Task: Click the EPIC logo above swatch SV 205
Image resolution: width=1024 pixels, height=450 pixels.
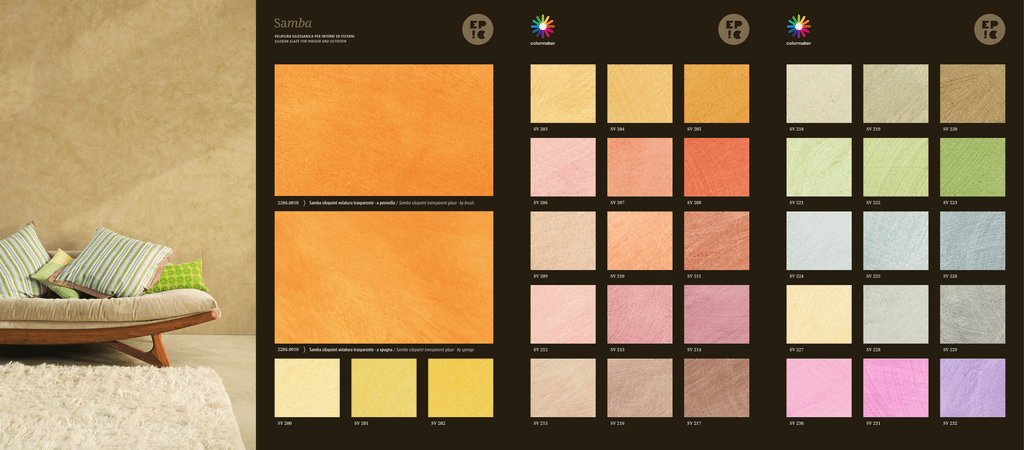Action: click(733, 29)
